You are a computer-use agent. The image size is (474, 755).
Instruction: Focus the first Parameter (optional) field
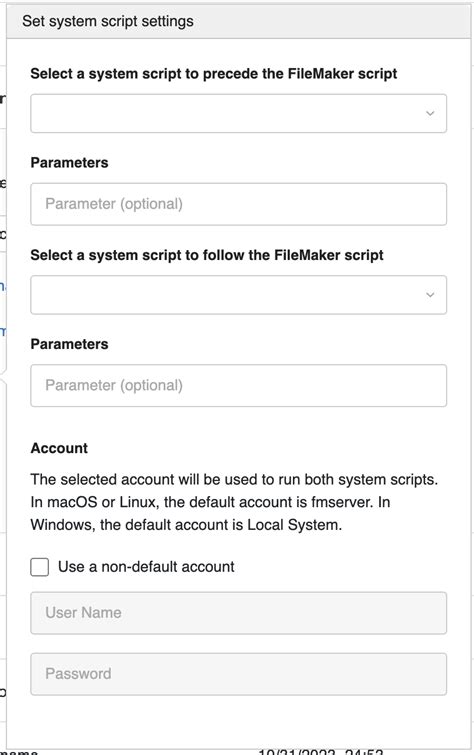[238, 204]
